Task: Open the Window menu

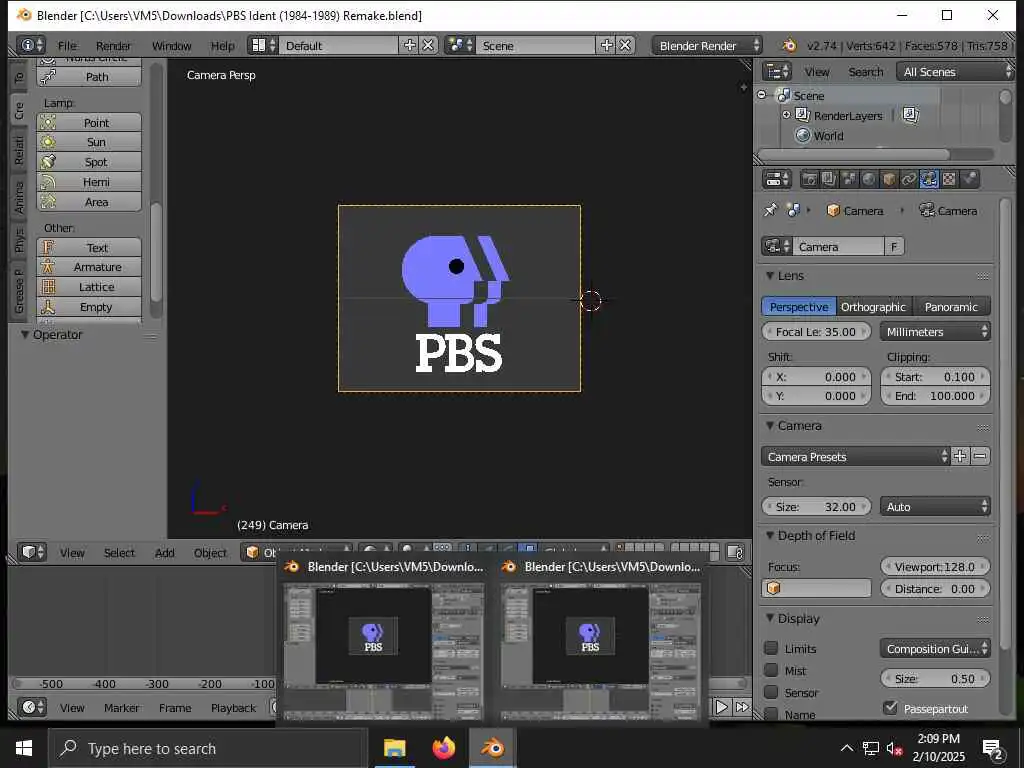Action: 171,46
